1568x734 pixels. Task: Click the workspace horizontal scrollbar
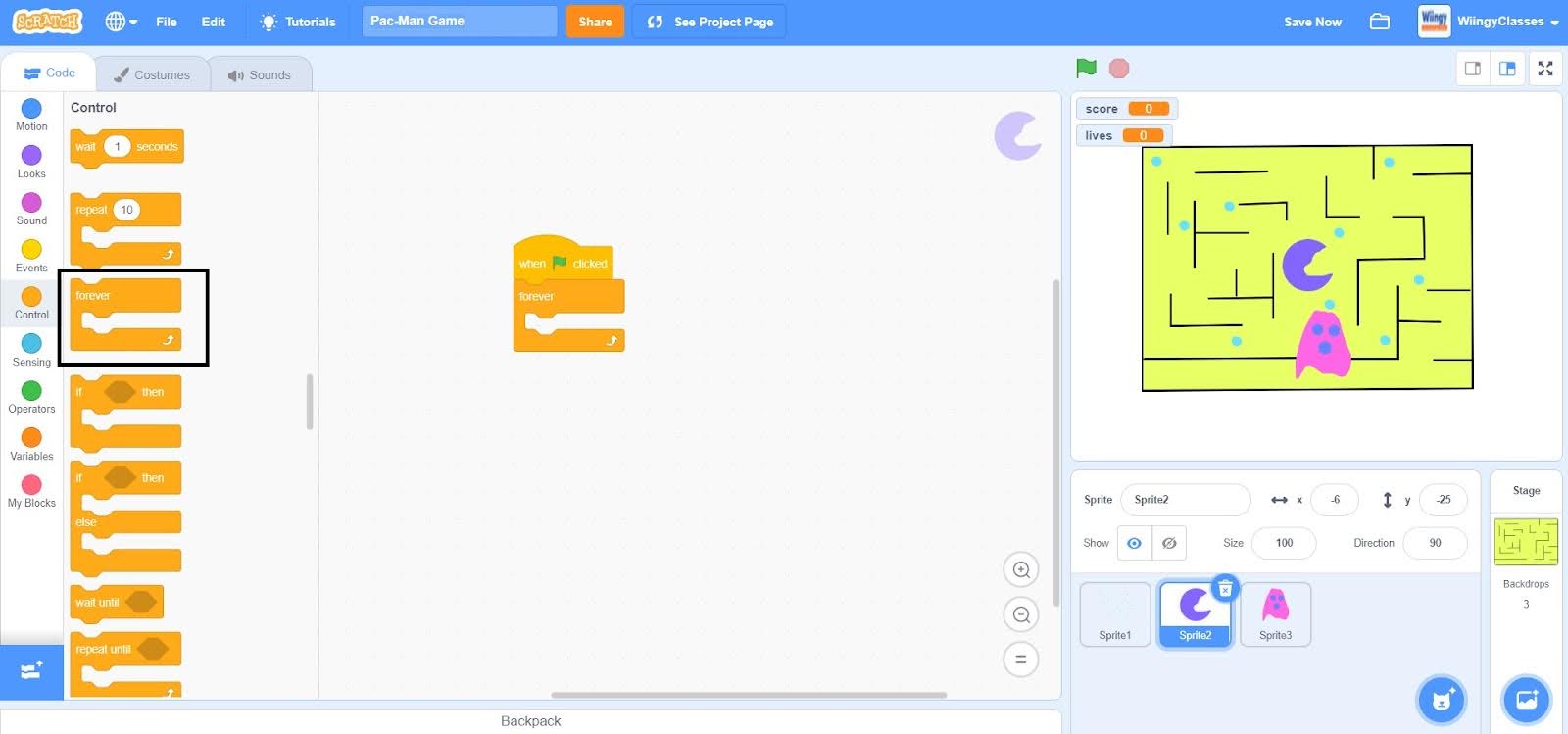(749, 695)
